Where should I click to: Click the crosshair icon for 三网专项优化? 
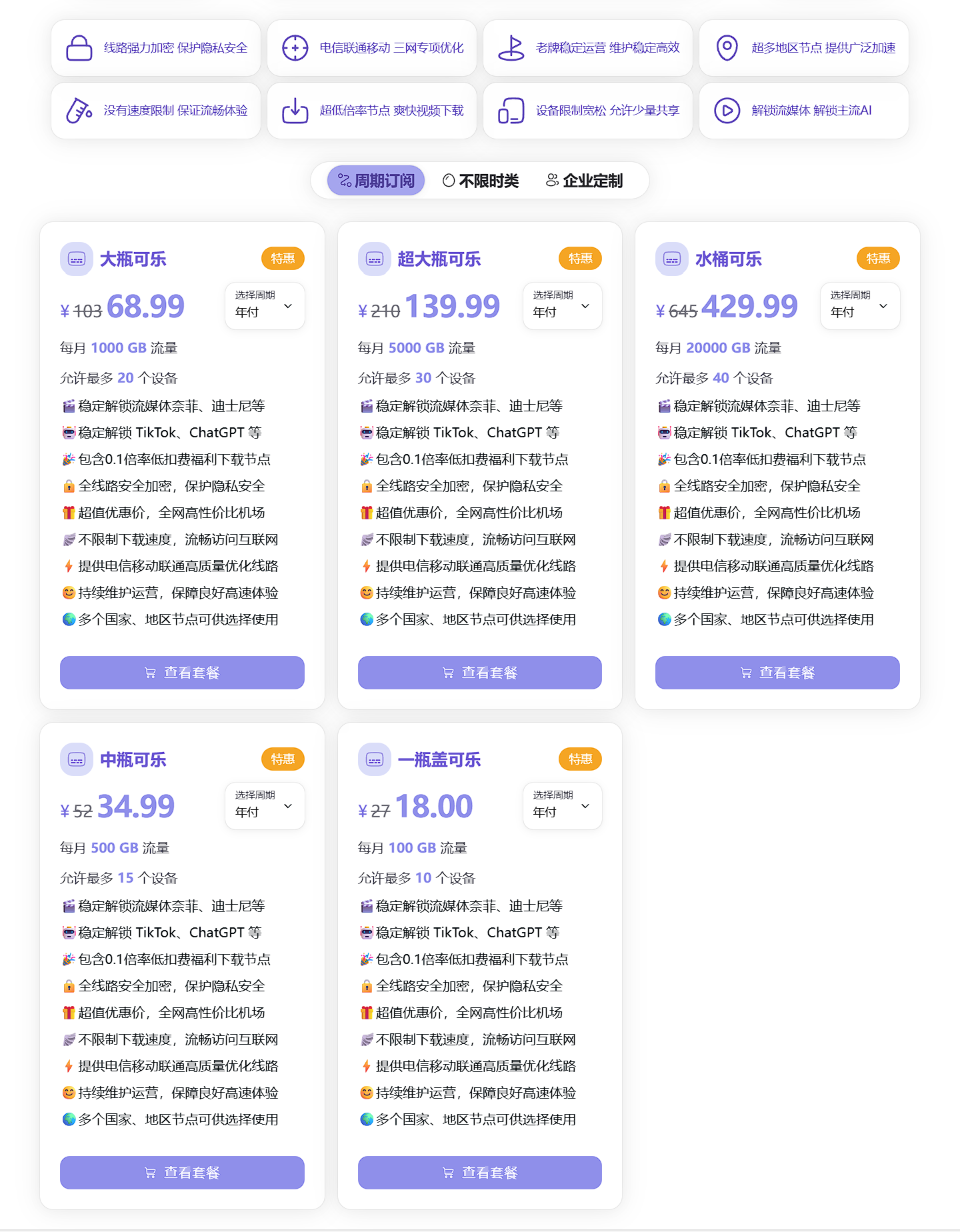click(295, 48)
